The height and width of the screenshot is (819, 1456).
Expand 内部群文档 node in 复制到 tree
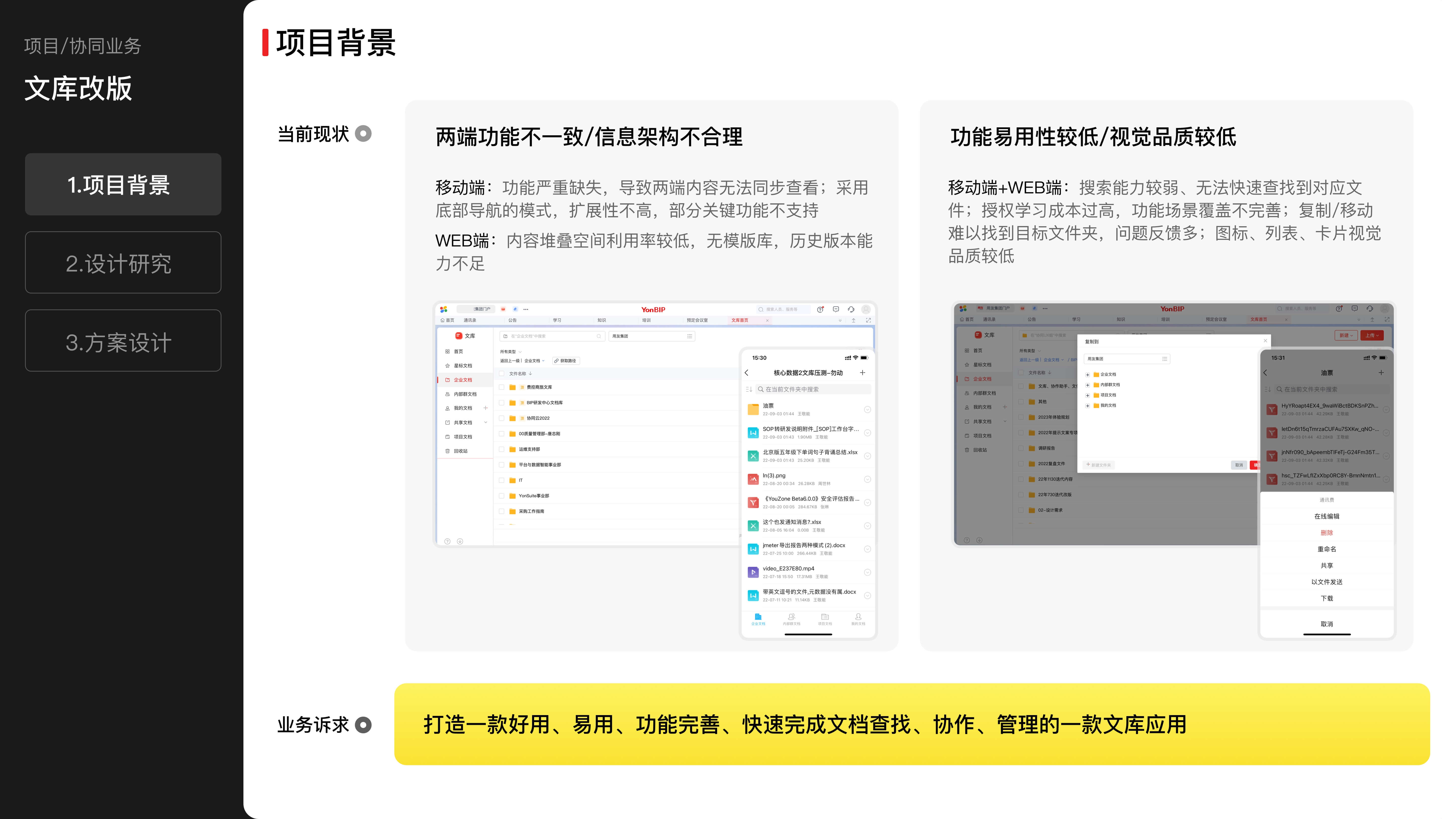pyautogui.click(x=1087, y=385)
